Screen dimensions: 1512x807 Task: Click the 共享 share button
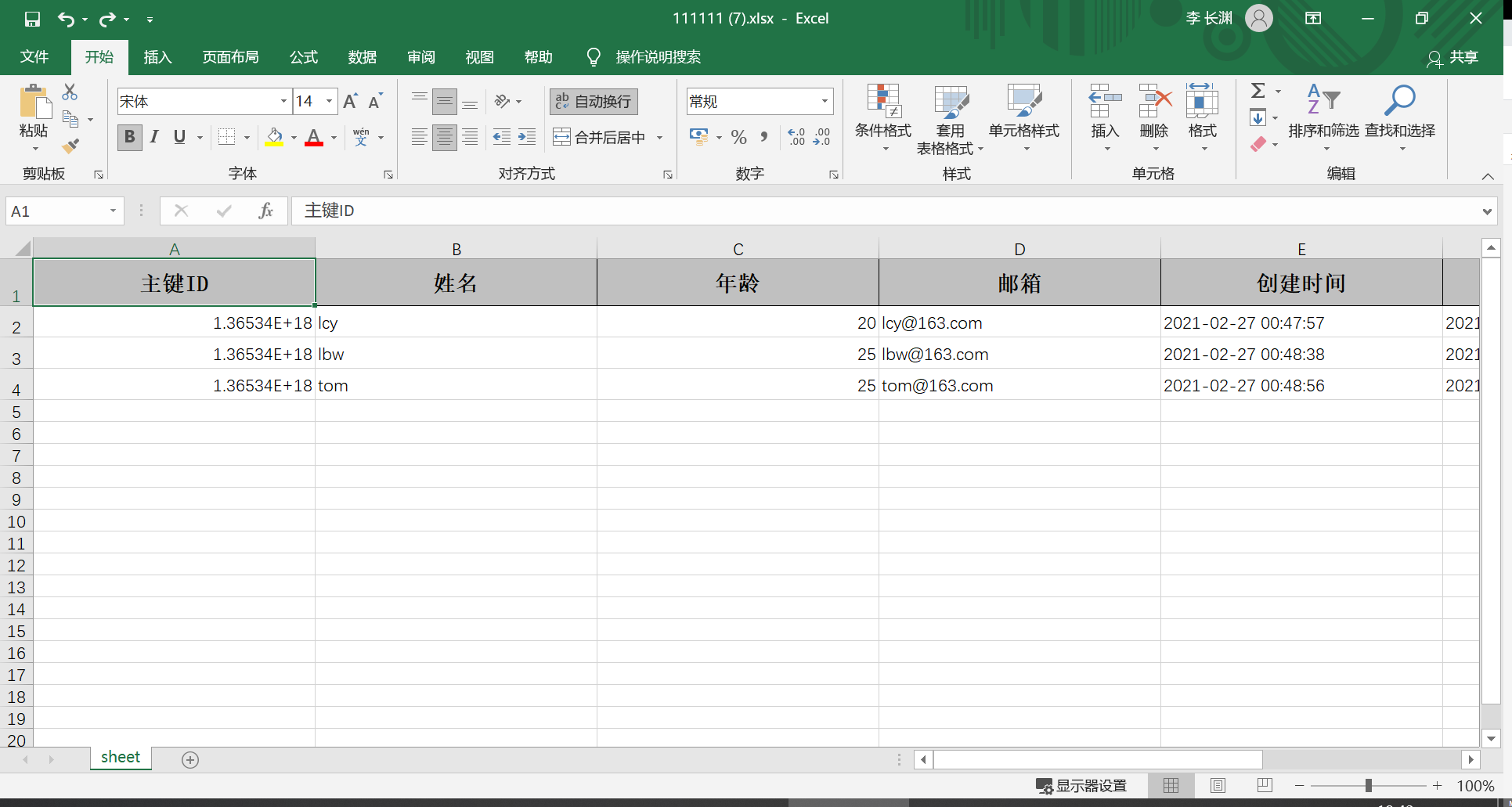click(x=1453, y=58)
